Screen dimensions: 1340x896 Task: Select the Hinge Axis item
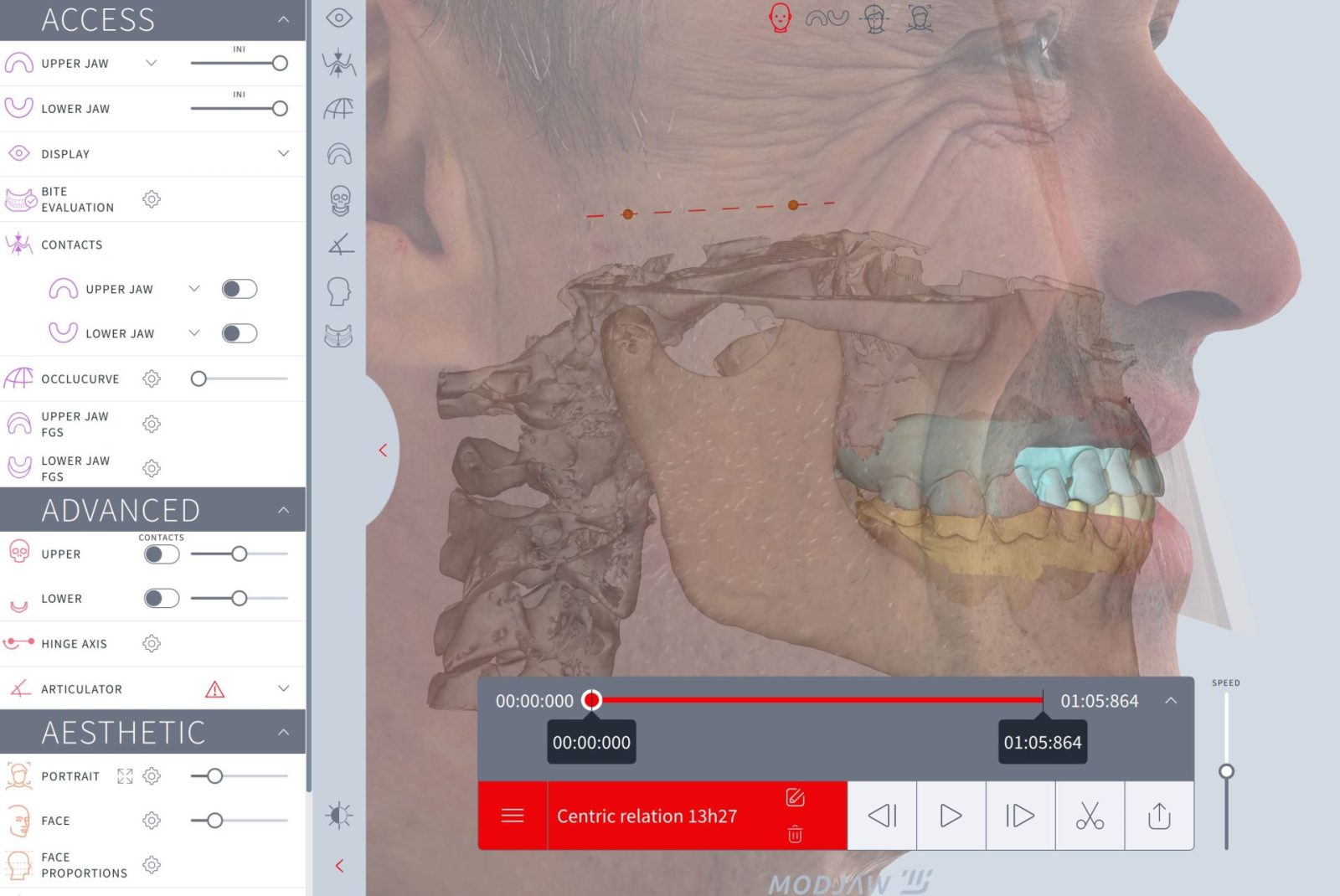click(x=74, y=644)
